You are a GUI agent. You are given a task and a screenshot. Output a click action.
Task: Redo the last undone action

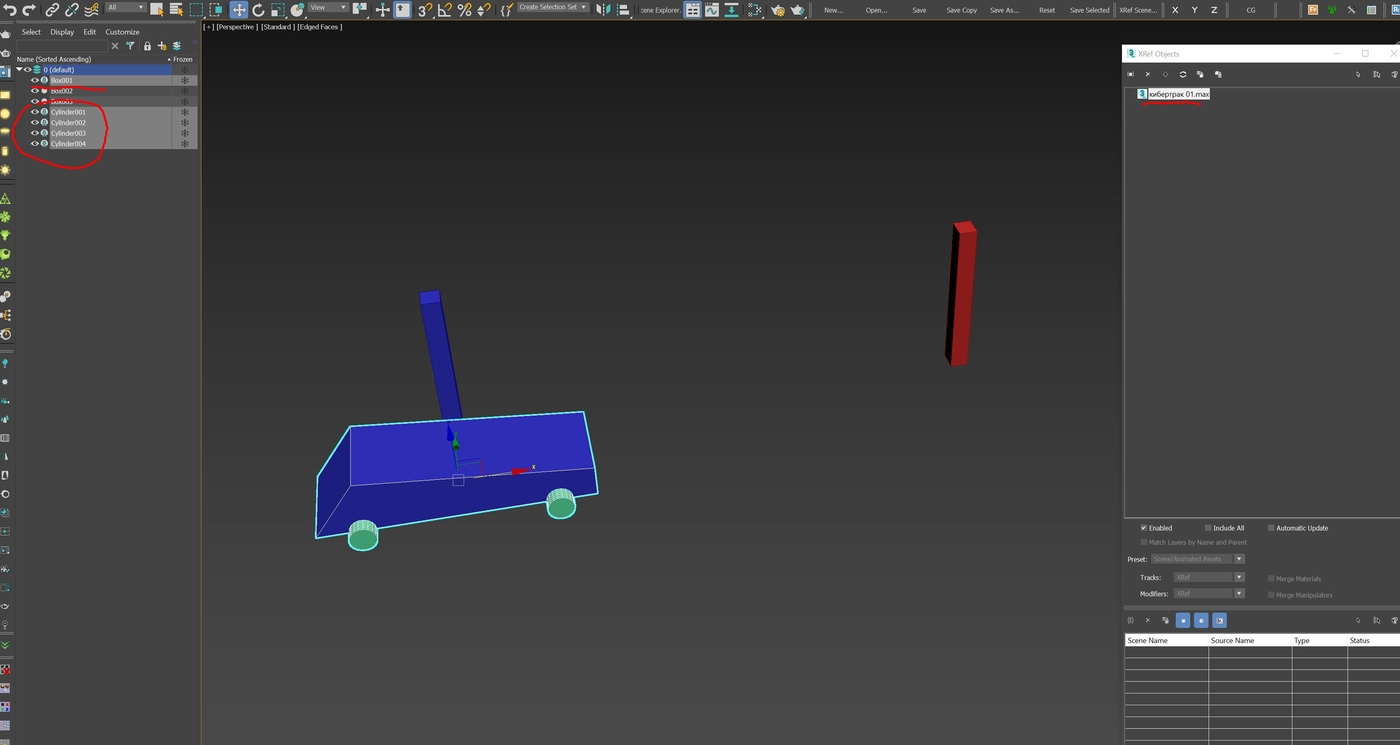28,9
